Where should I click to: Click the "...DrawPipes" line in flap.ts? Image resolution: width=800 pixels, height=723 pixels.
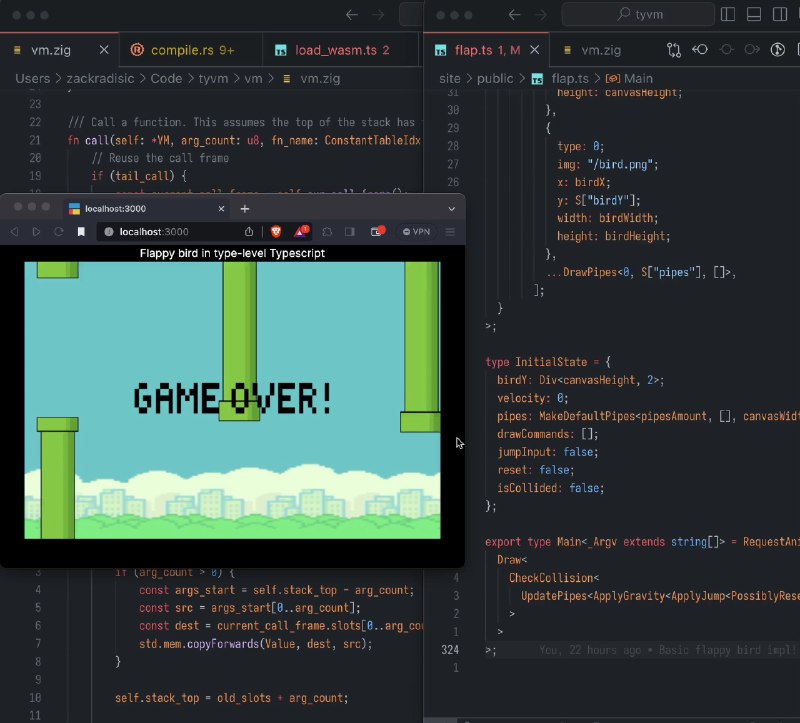641,272
